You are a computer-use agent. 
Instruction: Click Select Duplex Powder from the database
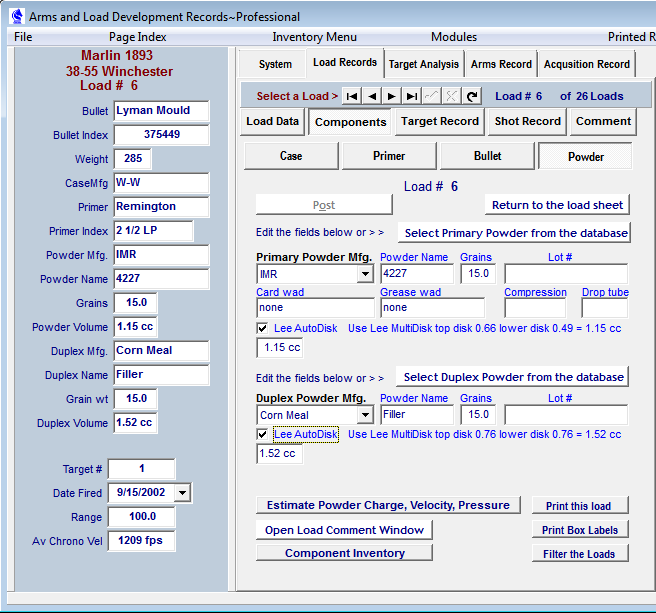[x=513, y=377]
